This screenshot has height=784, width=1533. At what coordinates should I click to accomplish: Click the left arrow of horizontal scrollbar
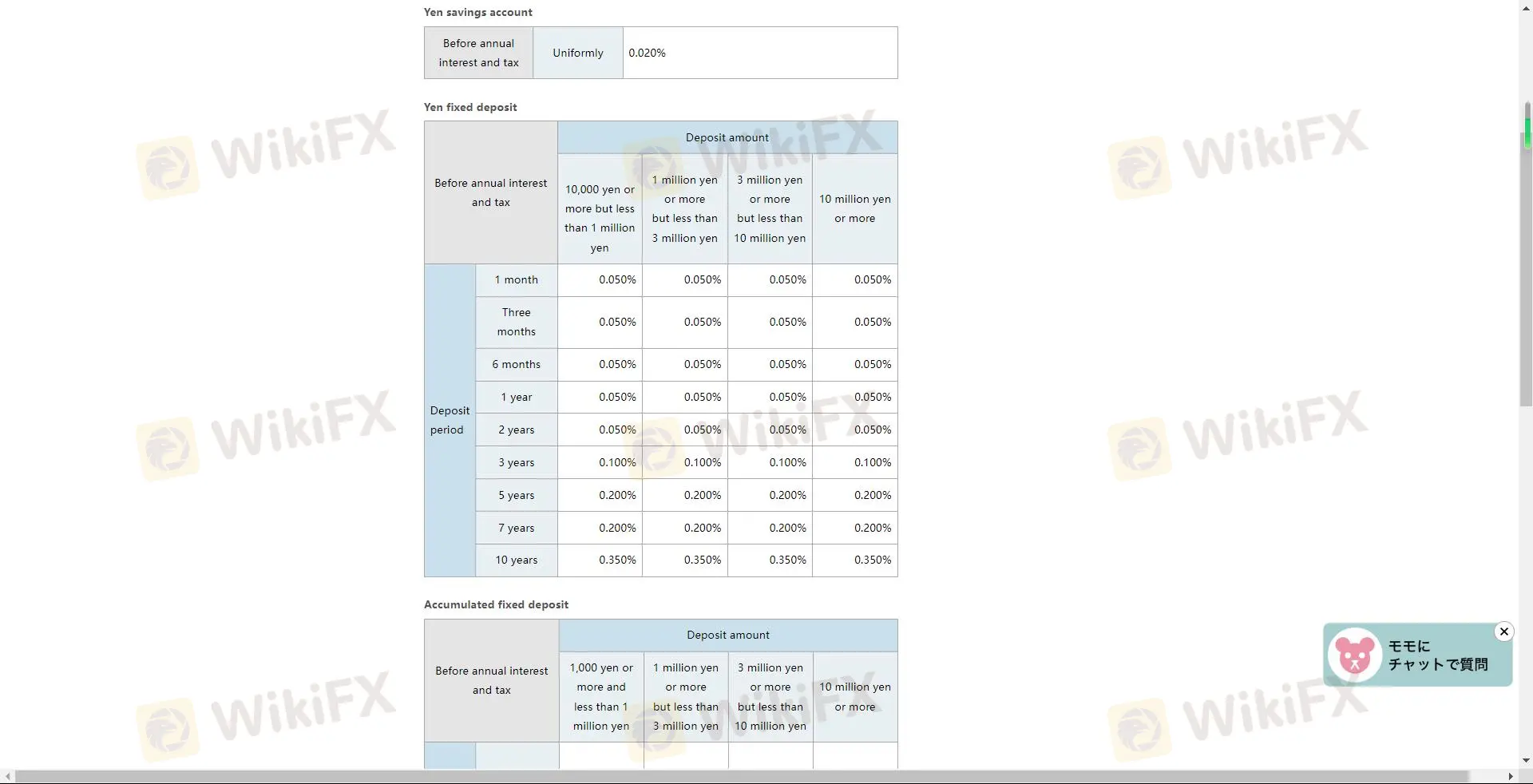(6, 776)
